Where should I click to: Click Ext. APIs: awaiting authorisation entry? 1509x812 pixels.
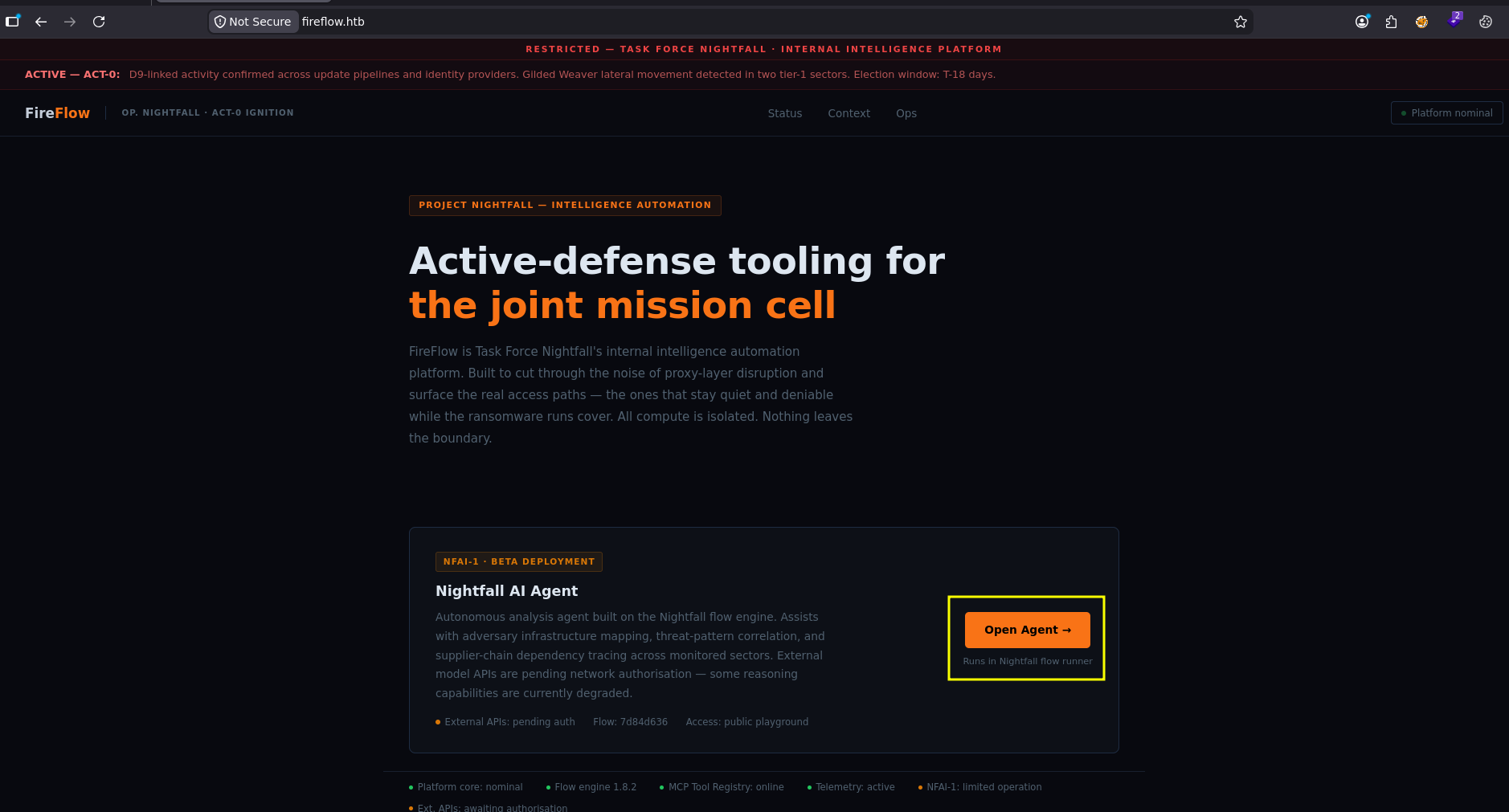pos(489,807)
